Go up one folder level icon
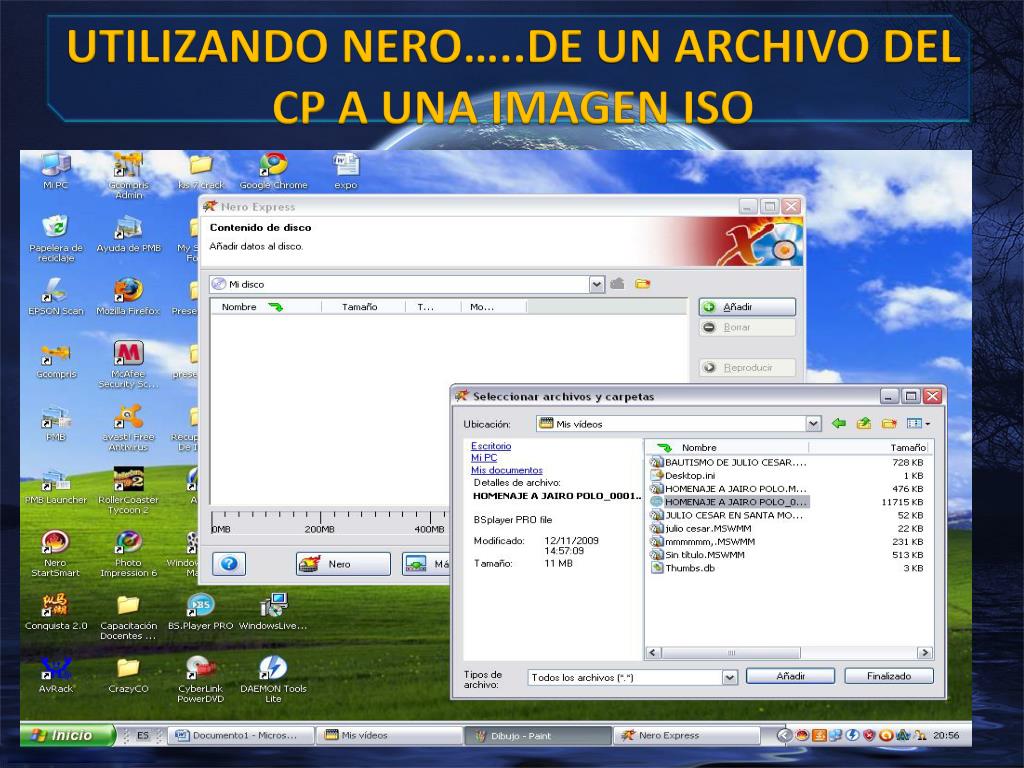The width and height of the screenshot is (1024, 768). (x=863, y=423)
